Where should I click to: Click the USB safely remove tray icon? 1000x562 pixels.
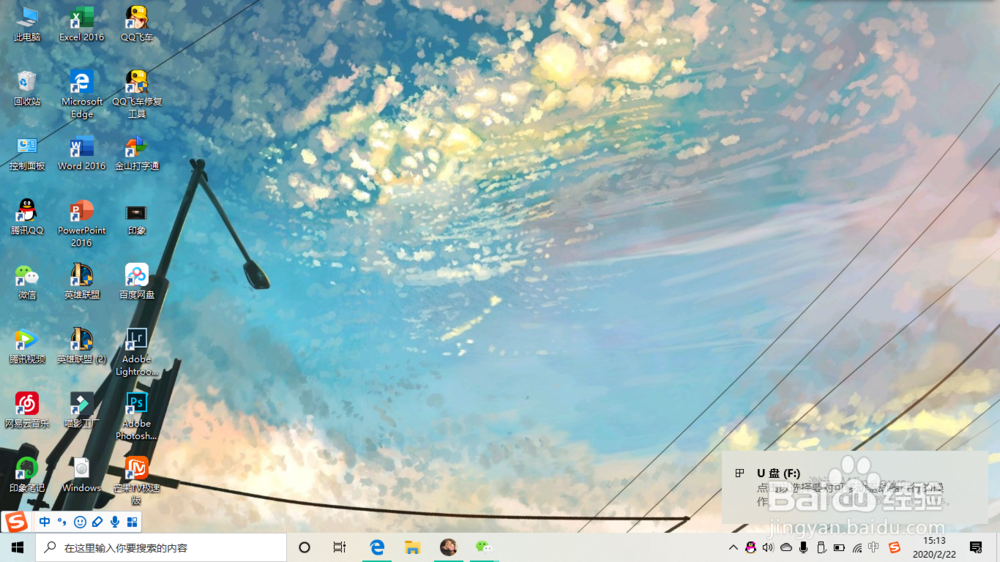pyautogui.click(x=821, y=547)
